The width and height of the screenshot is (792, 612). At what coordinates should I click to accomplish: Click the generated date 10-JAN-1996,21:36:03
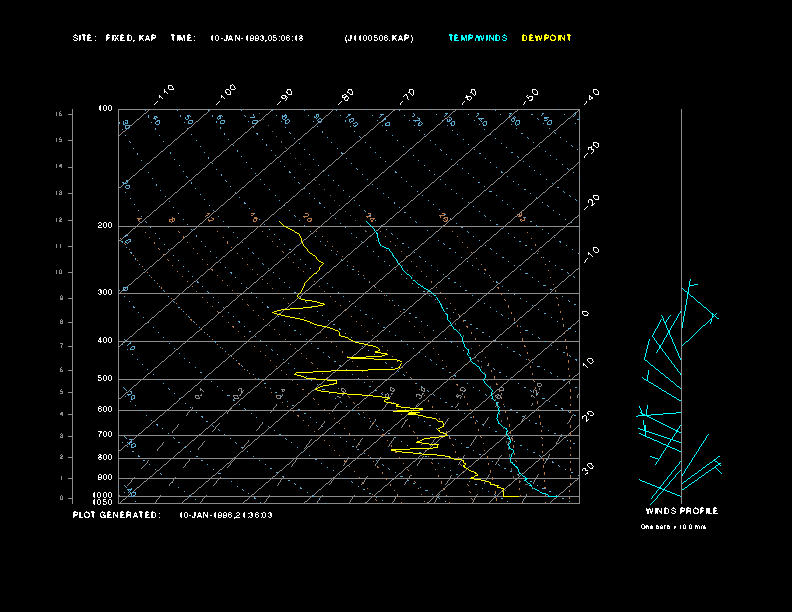pos(226,515)
